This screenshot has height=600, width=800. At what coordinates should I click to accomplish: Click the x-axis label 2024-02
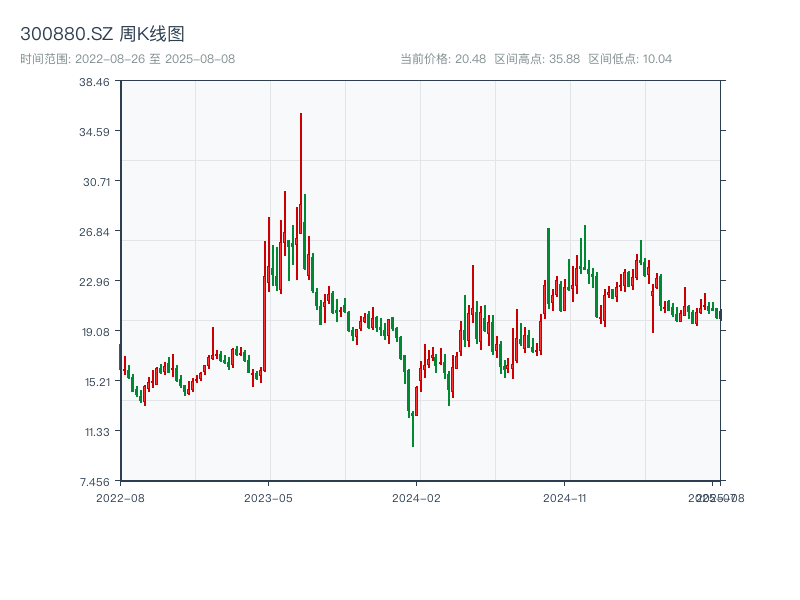pyautogui.click(x=416, y=498)
